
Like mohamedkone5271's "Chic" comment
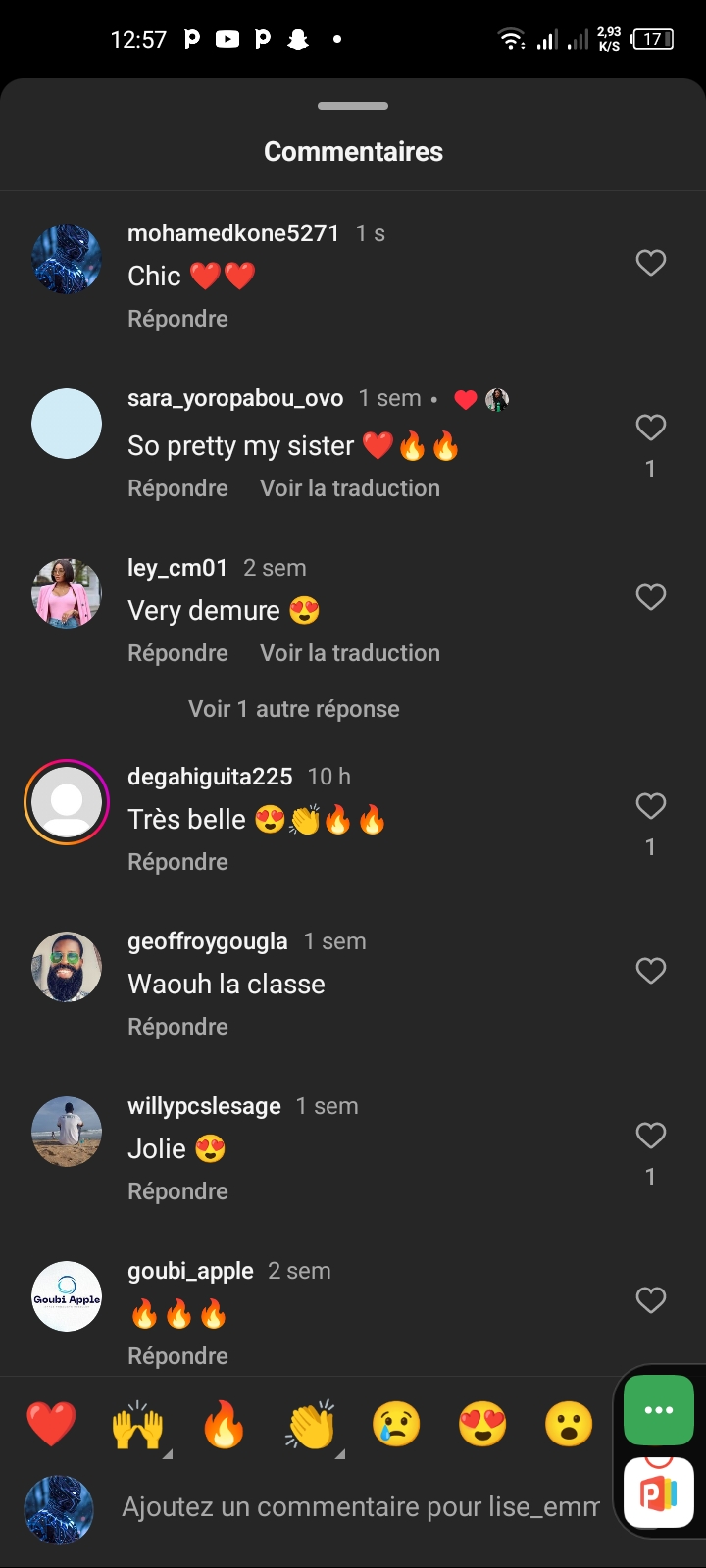pyautogui.click(x=651, y=263)
